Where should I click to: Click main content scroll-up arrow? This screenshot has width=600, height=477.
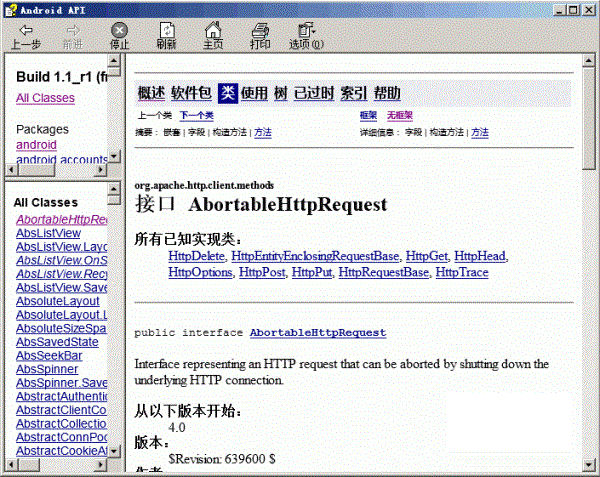(589, 60)
